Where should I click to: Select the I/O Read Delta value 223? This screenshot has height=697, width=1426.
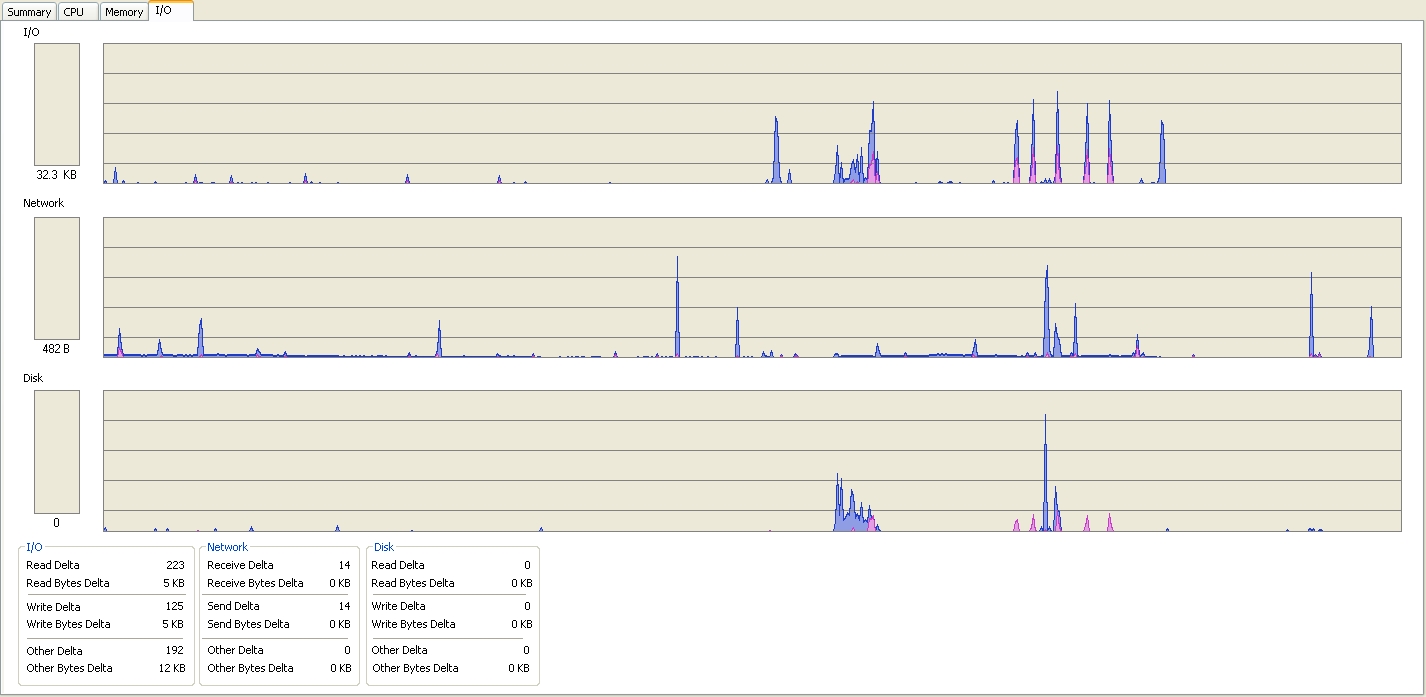[174, 565]
